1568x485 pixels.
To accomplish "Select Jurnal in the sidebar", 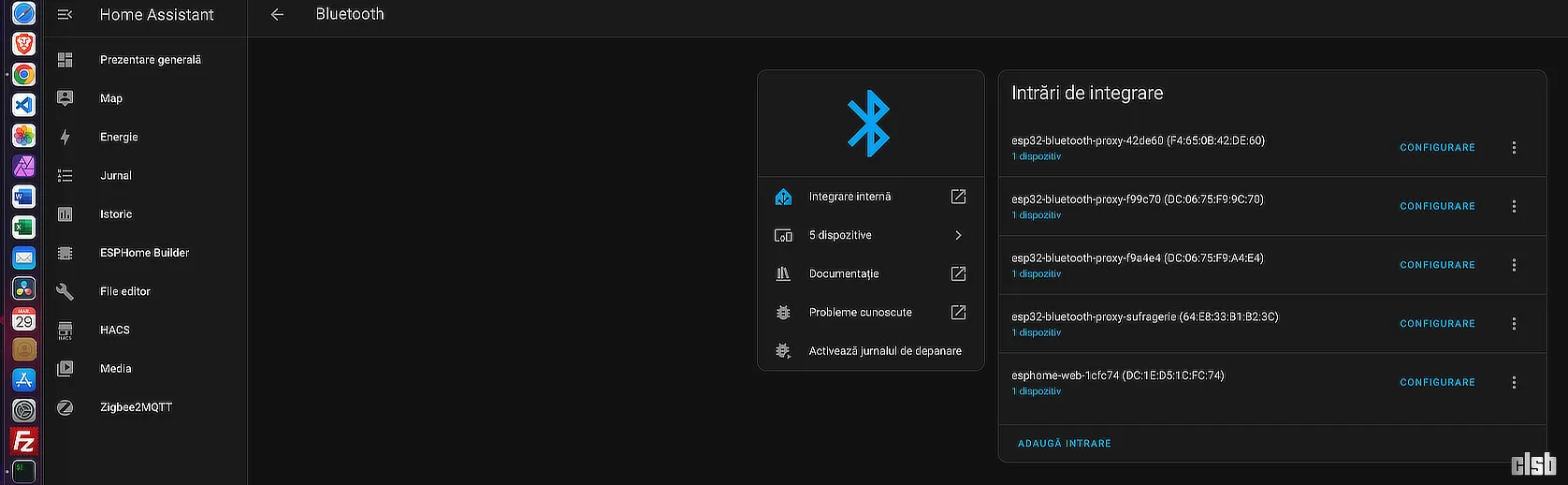I will (116, 176).
